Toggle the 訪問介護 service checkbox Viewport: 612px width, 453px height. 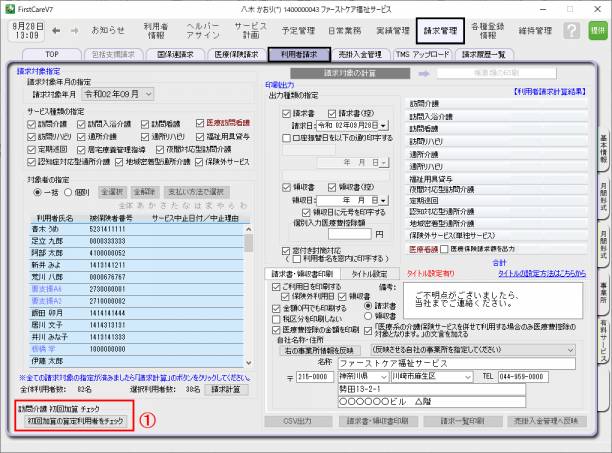[33, 121]
